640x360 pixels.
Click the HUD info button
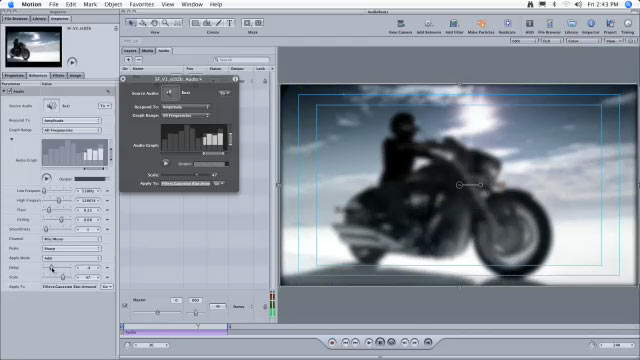pyautogui.click(x=235, y=79)
